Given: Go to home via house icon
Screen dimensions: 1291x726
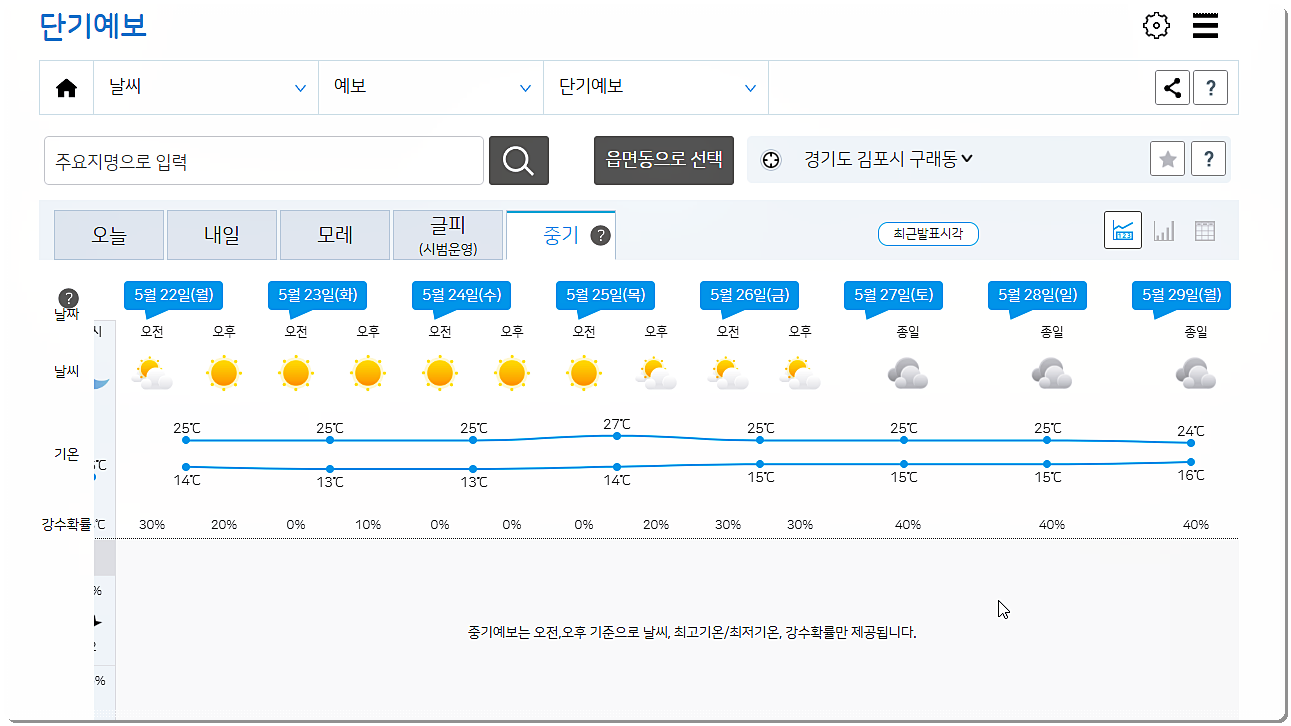Looking at the screenshot, I should coord(66,88).
